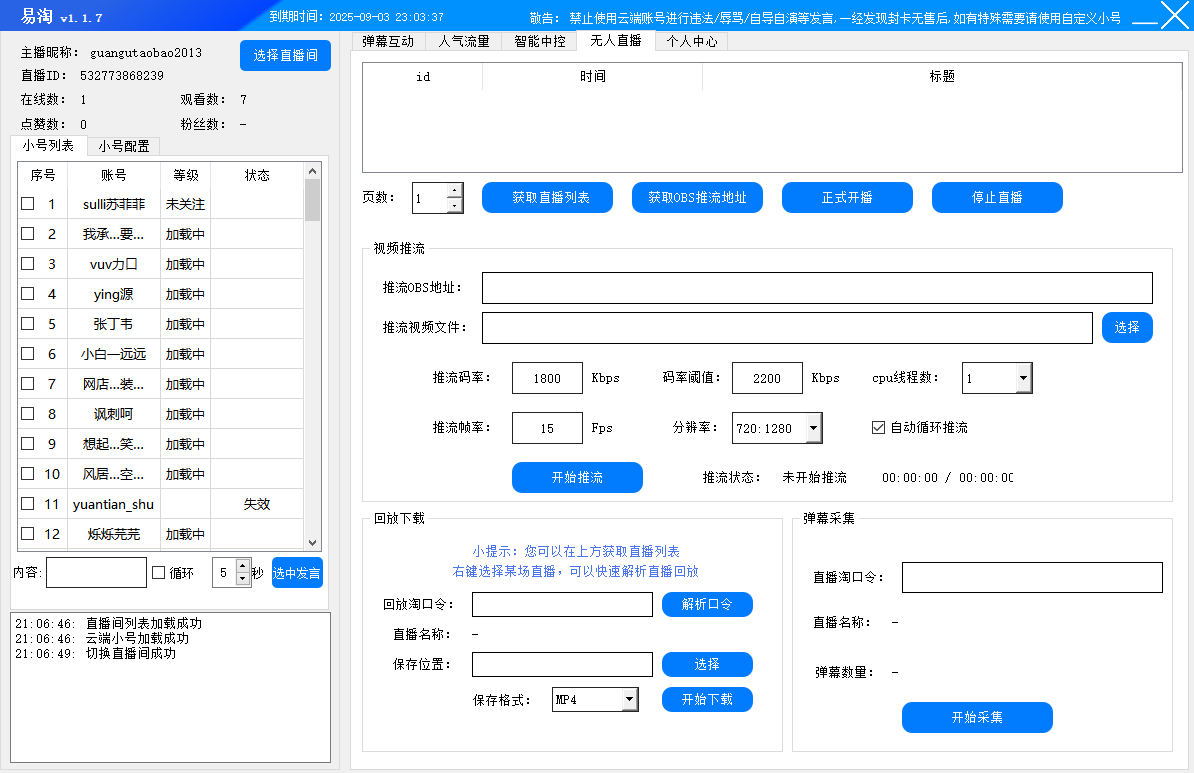
Task: Click the 推流OBS地址 input field
Action: [817, 288]
